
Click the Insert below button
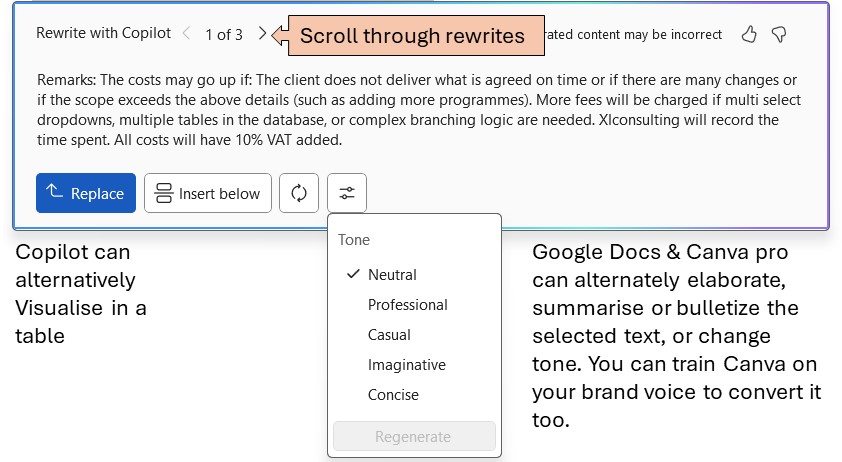point(208,193)
